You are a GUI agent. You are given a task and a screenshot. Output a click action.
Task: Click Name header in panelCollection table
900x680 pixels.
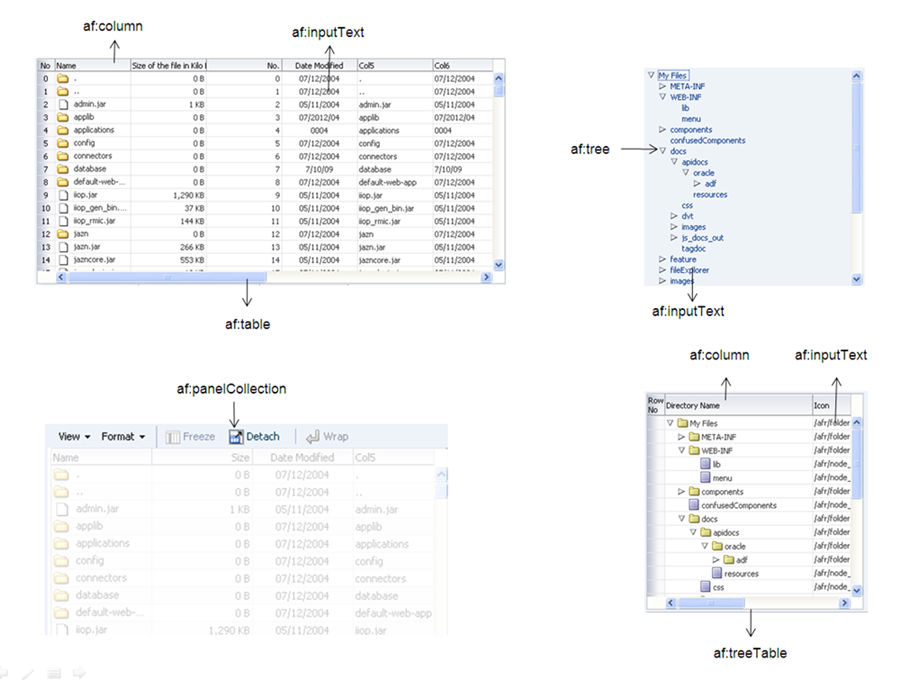tap(101, 457)
